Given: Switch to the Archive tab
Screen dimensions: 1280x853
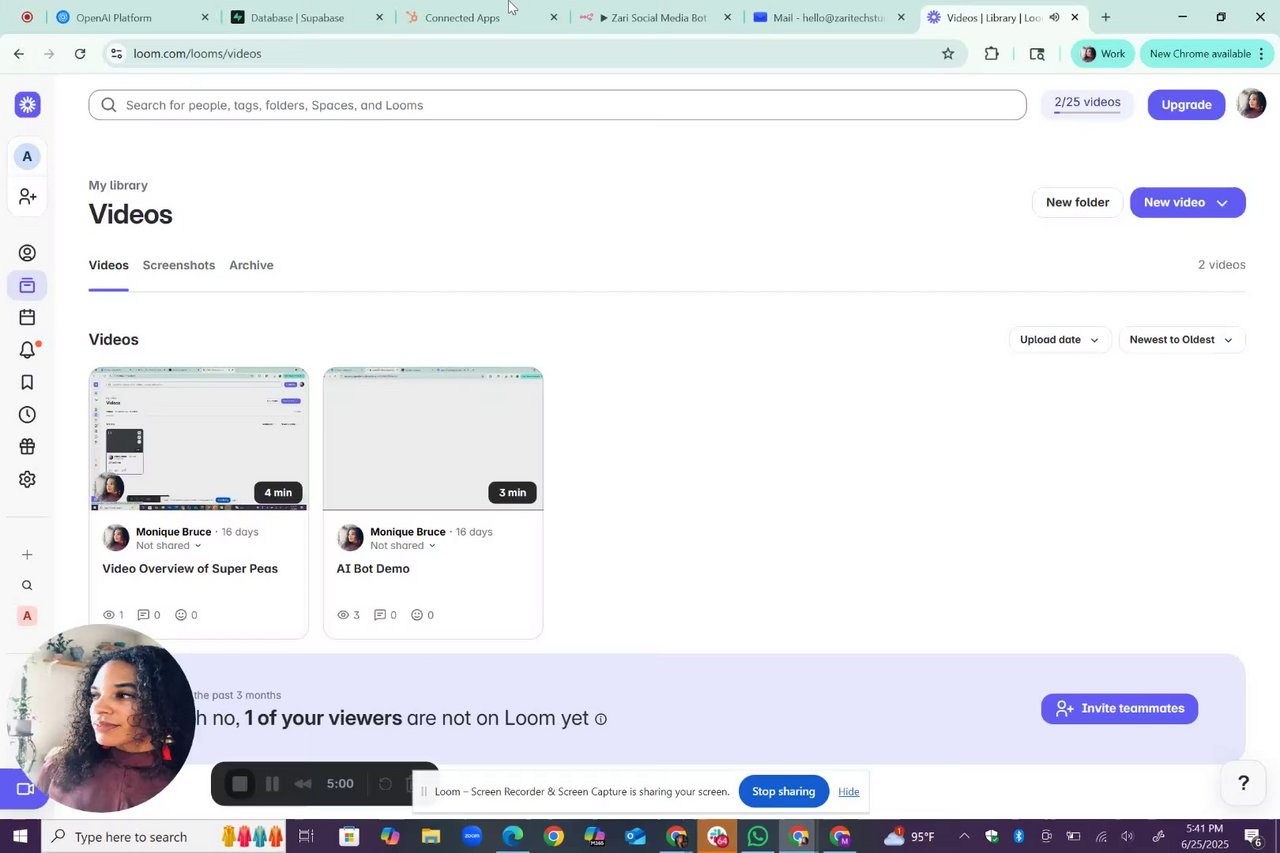Looking at the screenshot, I should [251, 265].
